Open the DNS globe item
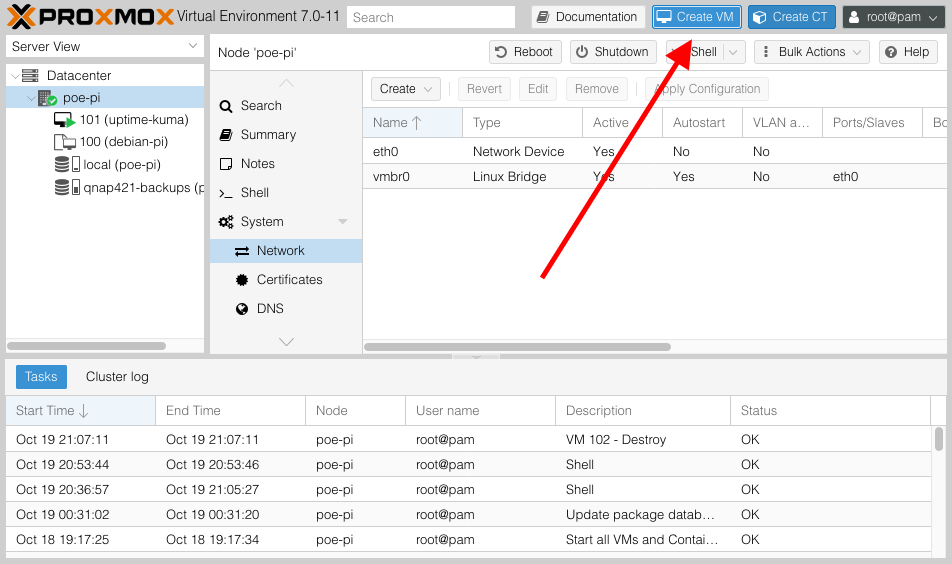This screenshot has height=564, width=952. click(242, 309)
